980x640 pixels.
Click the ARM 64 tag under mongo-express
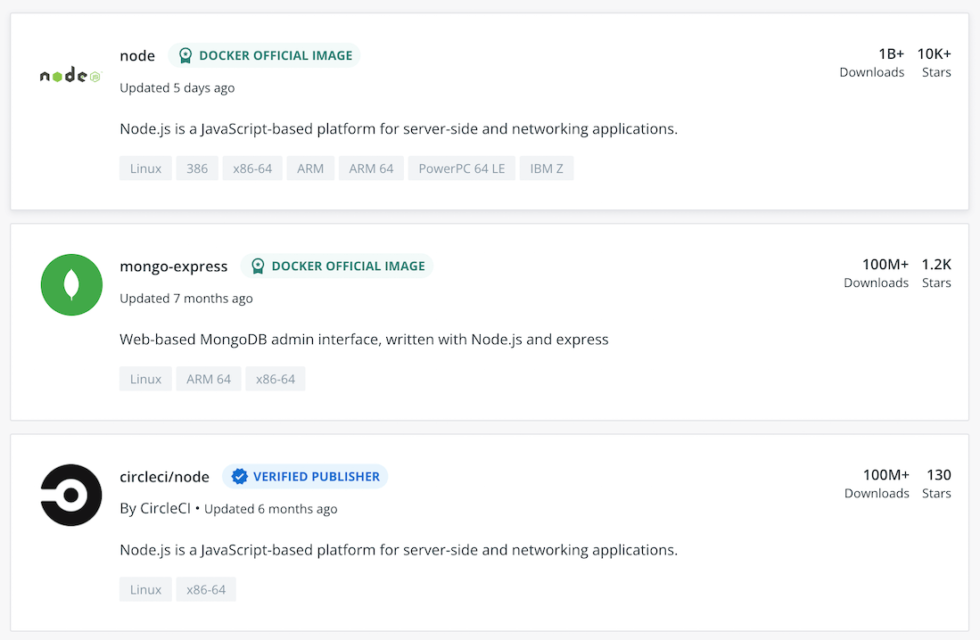click(208, 378)
